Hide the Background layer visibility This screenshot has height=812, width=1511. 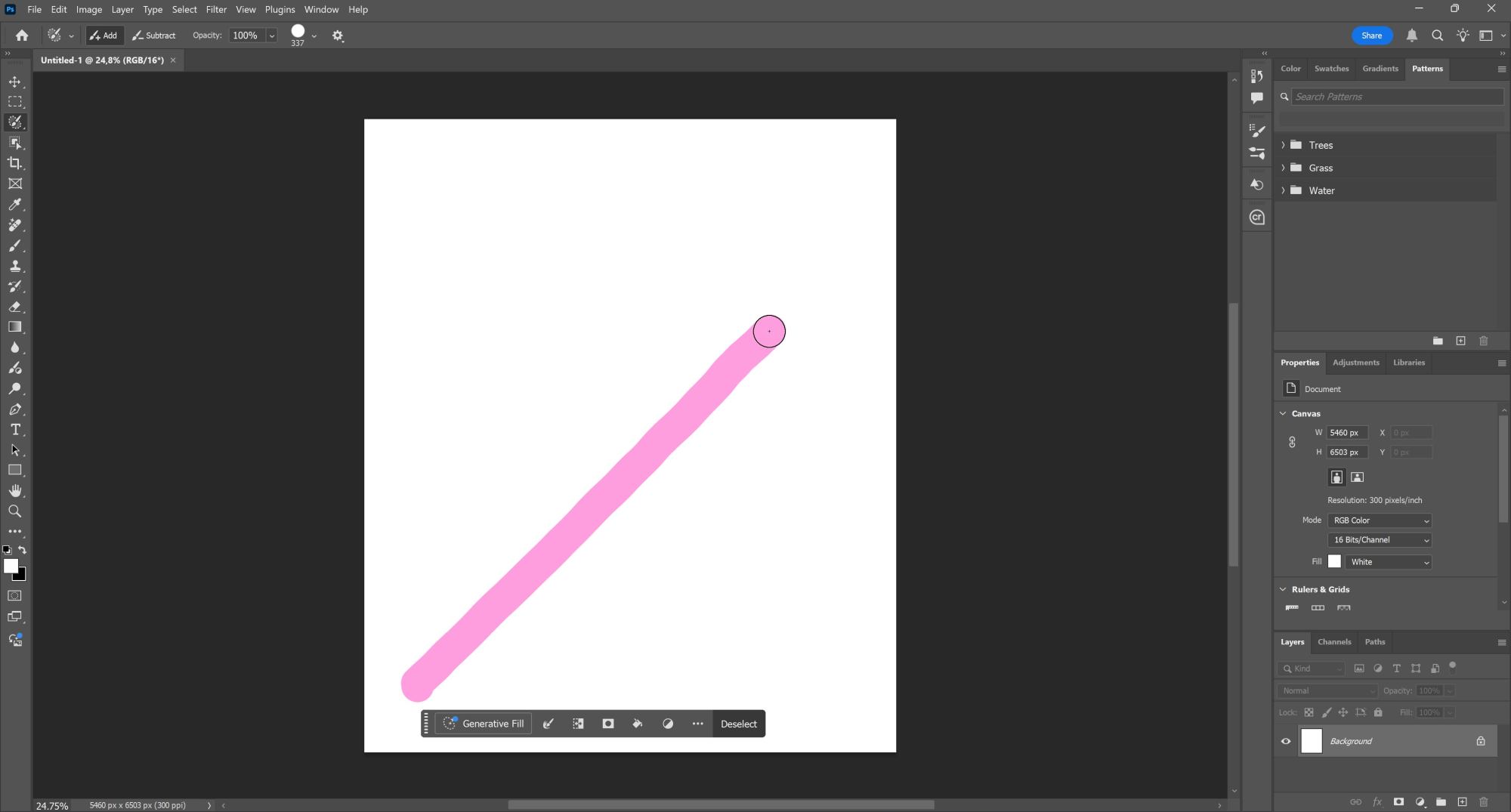pos(1286,741)
